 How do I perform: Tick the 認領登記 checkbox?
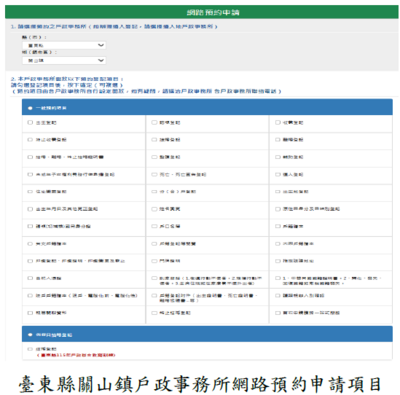coord(154,122)
